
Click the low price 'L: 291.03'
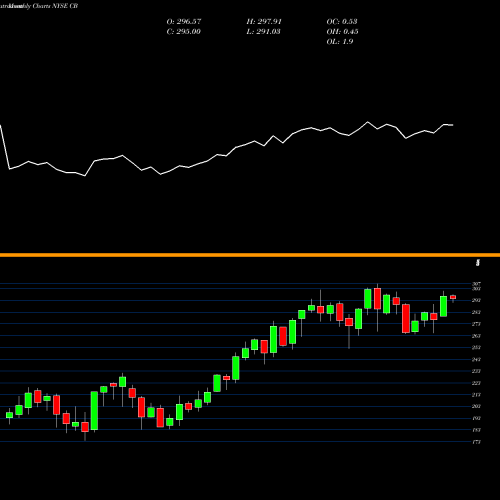pos(263,32)
